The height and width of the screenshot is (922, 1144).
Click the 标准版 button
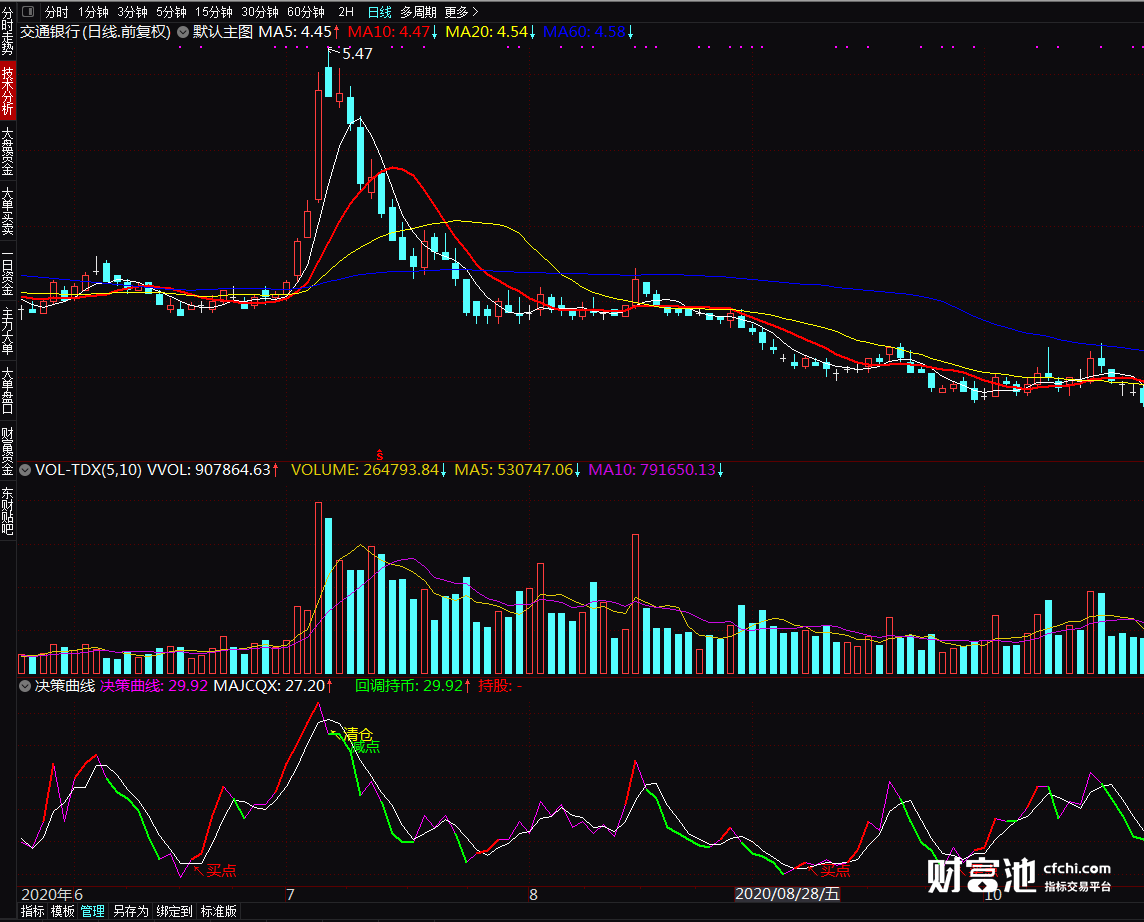point(218,911)
